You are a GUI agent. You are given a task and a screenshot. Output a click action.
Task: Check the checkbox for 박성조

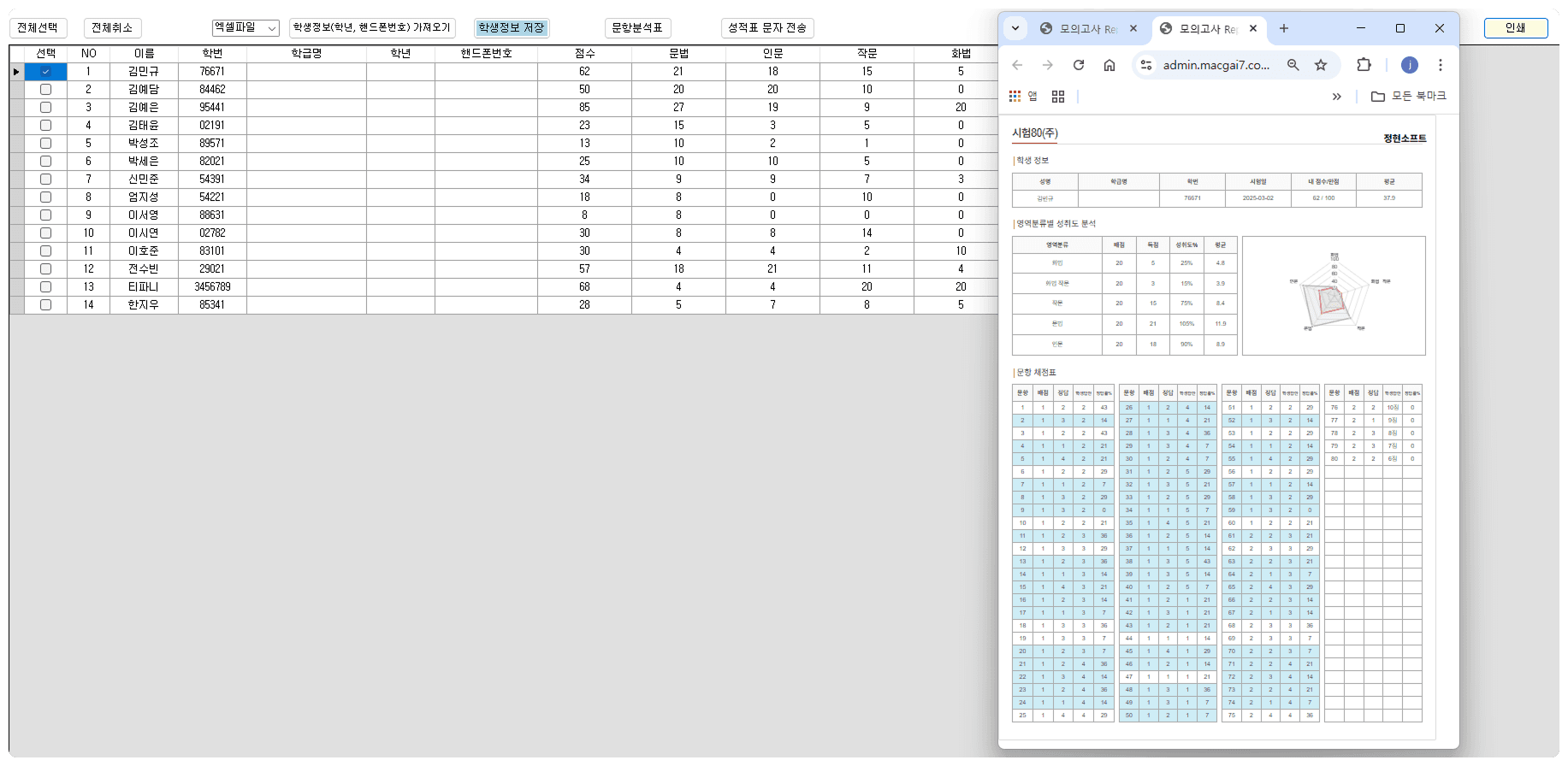pos(45,144)
